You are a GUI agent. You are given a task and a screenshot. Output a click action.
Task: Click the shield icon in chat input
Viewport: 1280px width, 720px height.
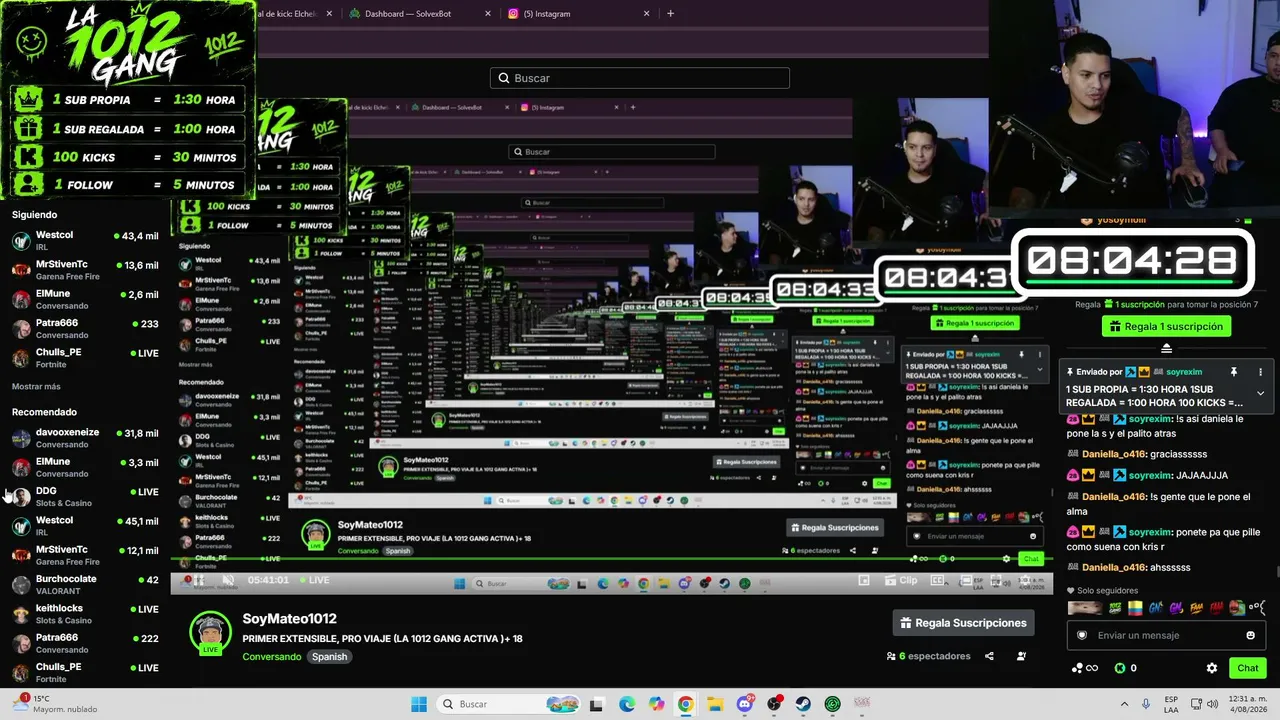tap(1081, 635)
